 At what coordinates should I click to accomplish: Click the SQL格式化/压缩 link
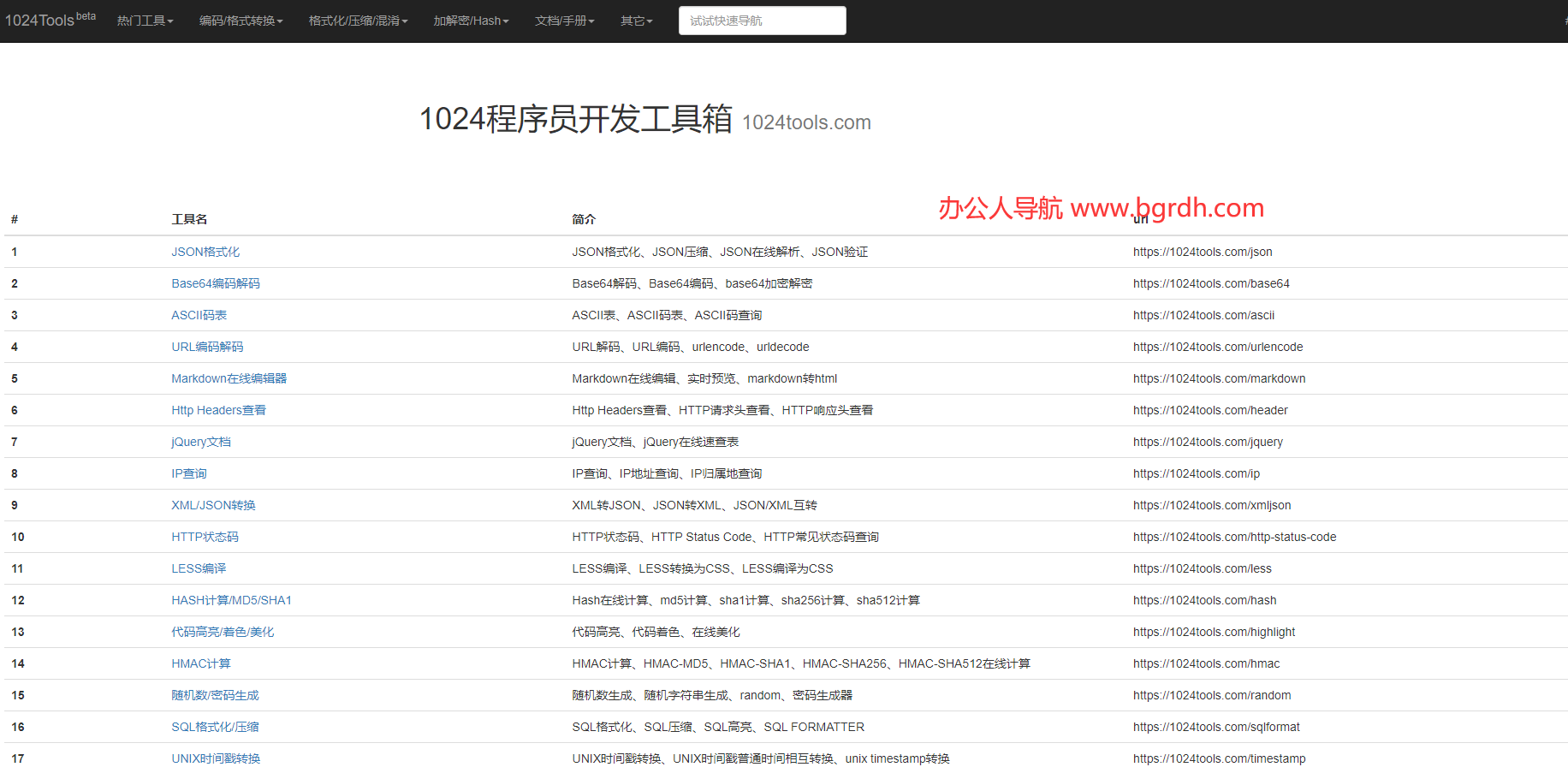click(x=215, y=727)
